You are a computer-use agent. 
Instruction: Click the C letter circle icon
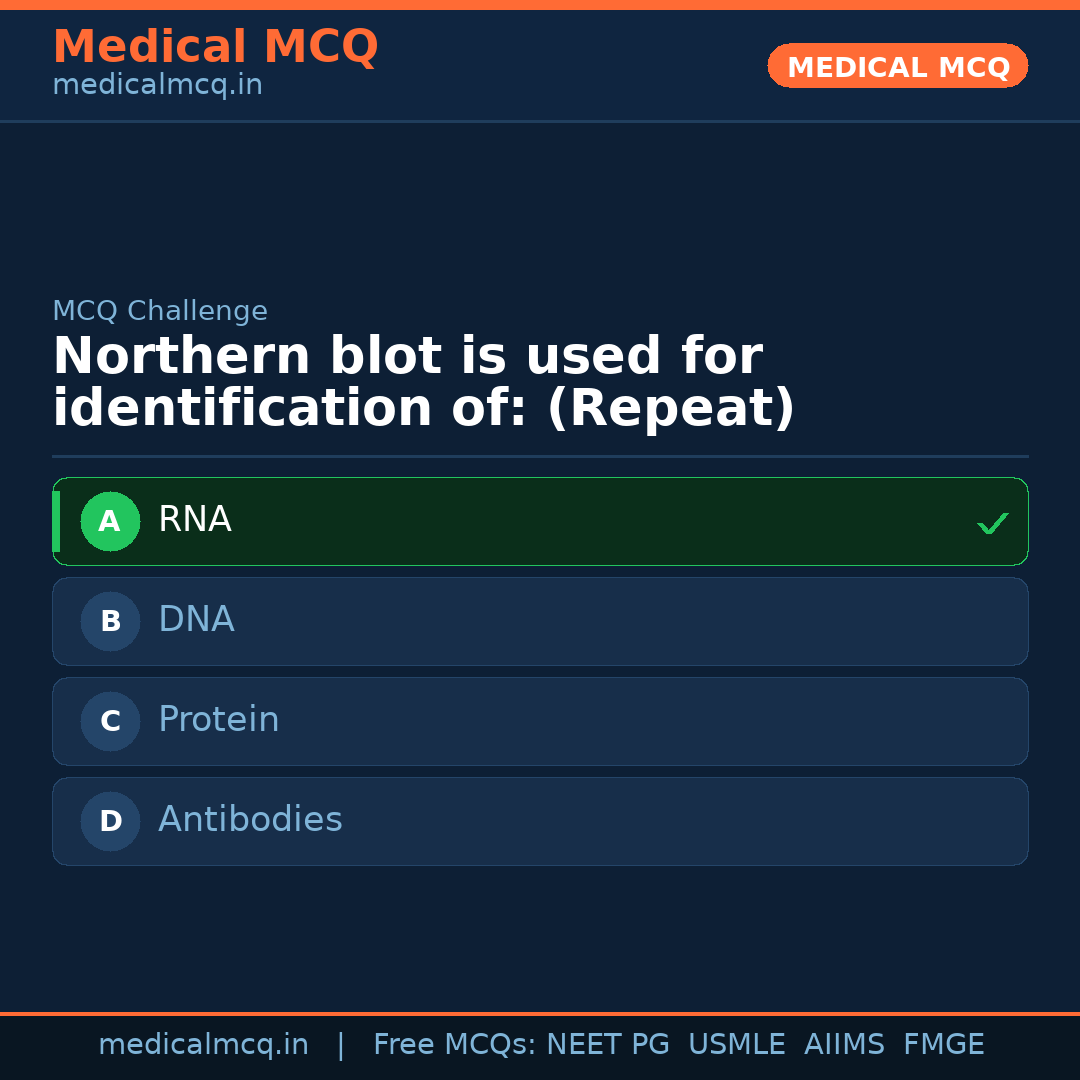pos(110,721)
